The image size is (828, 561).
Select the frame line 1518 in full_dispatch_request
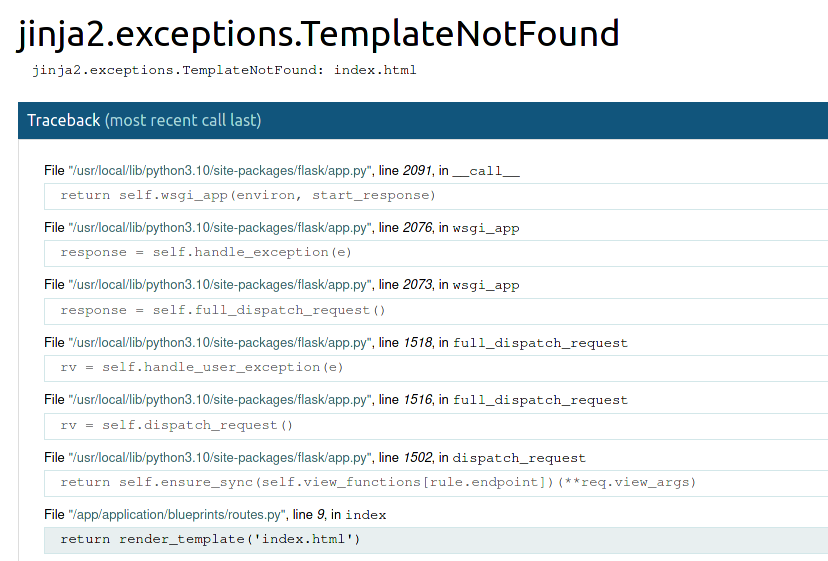point(336,342)
